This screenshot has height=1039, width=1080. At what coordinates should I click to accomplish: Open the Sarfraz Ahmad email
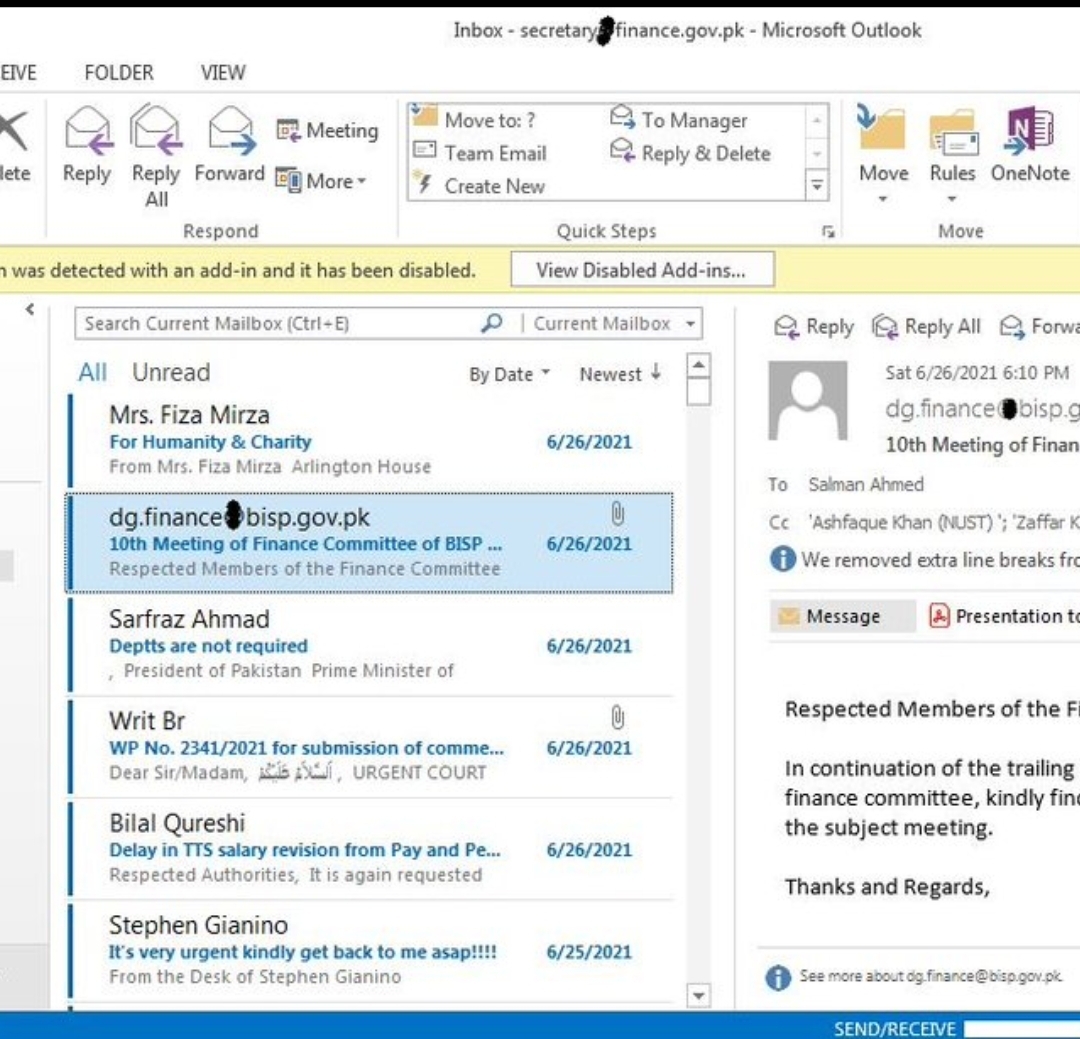371,644
